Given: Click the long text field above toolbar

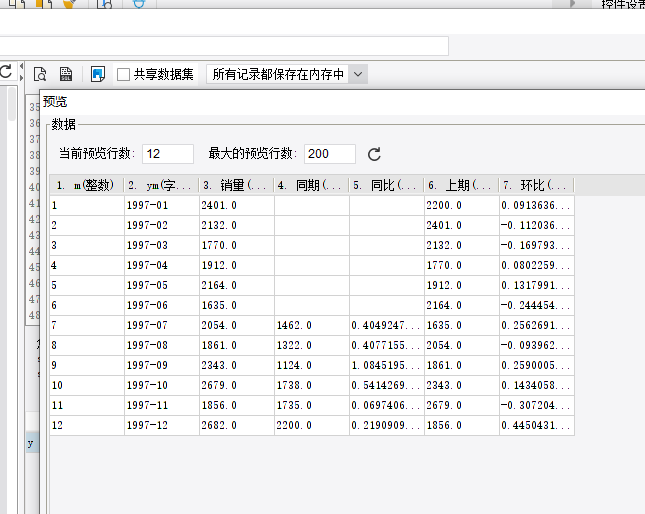Looking at the screenshot, I should point(224,46).
